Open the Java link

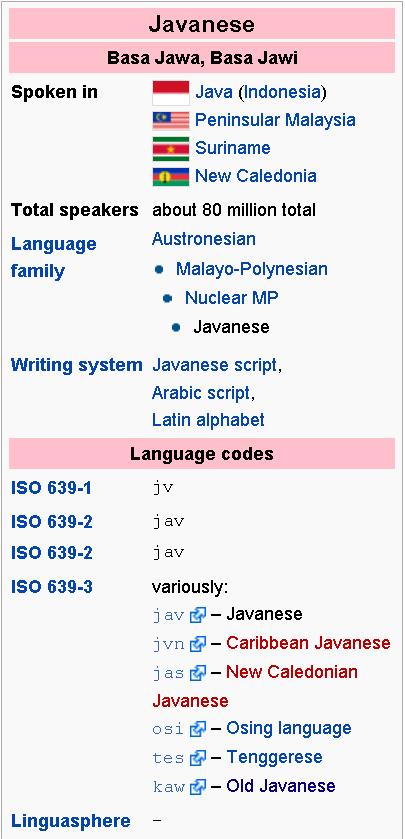214,92
